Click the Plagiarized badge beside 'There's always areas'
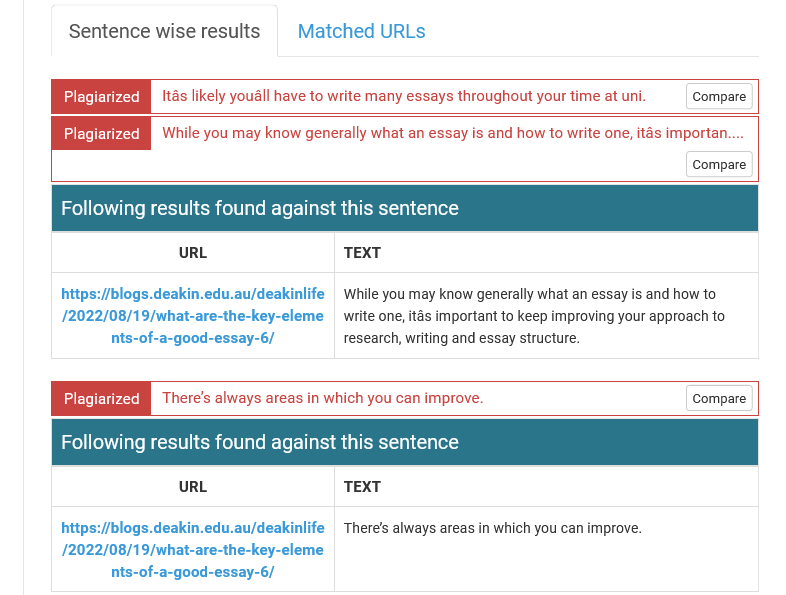This screenshot has width=786, height=595. (101, 398)
